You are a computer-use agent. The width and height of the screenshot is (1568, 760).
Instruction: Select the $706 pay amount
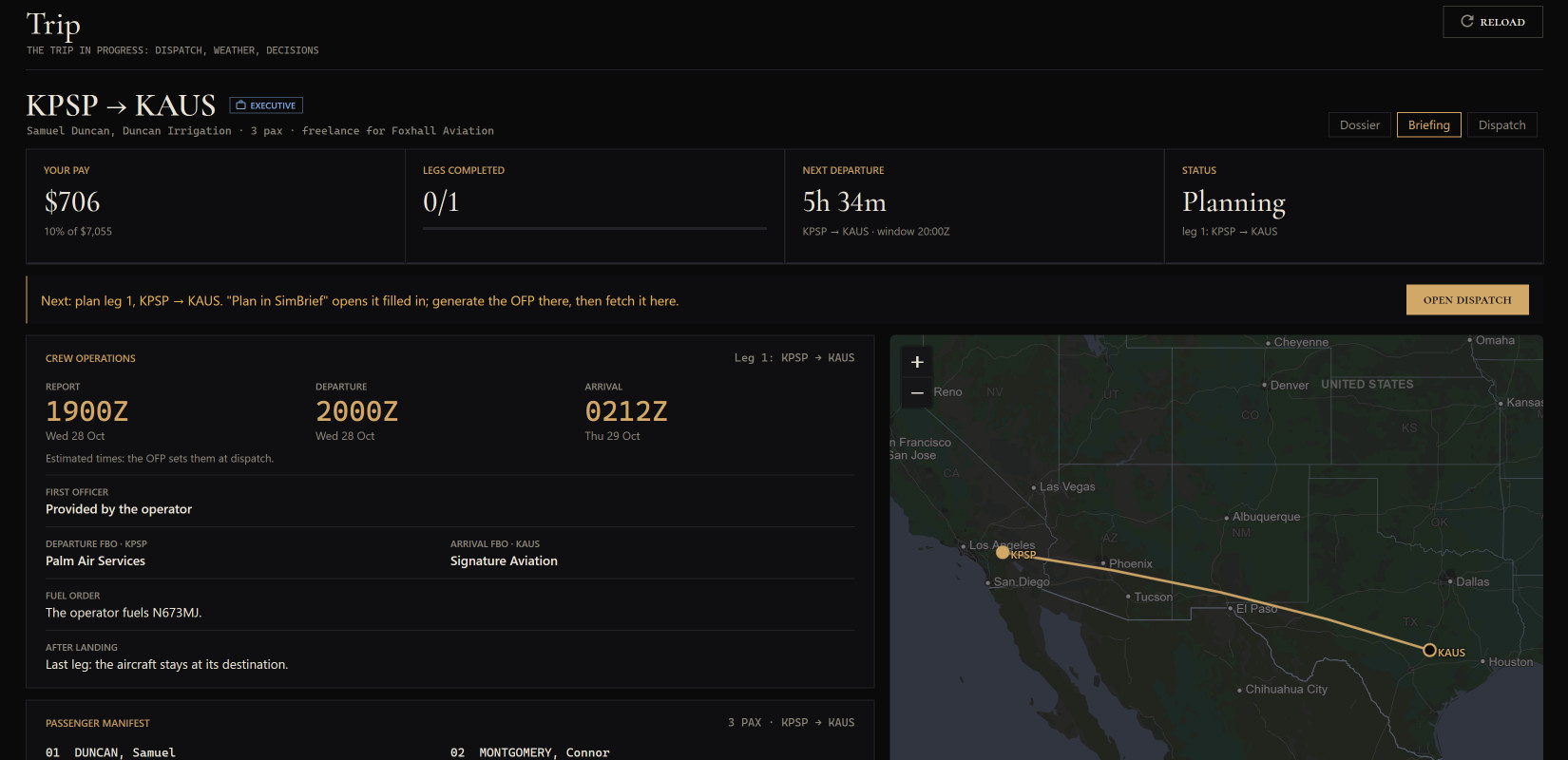pyautogui.click(x=72, y=201)
